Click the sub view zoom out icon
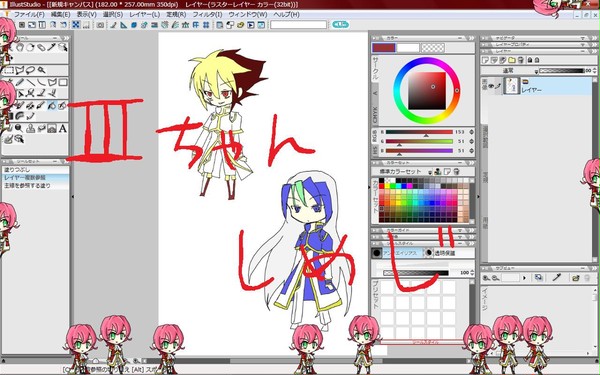600x375 pixels. [x=495, y=278]
